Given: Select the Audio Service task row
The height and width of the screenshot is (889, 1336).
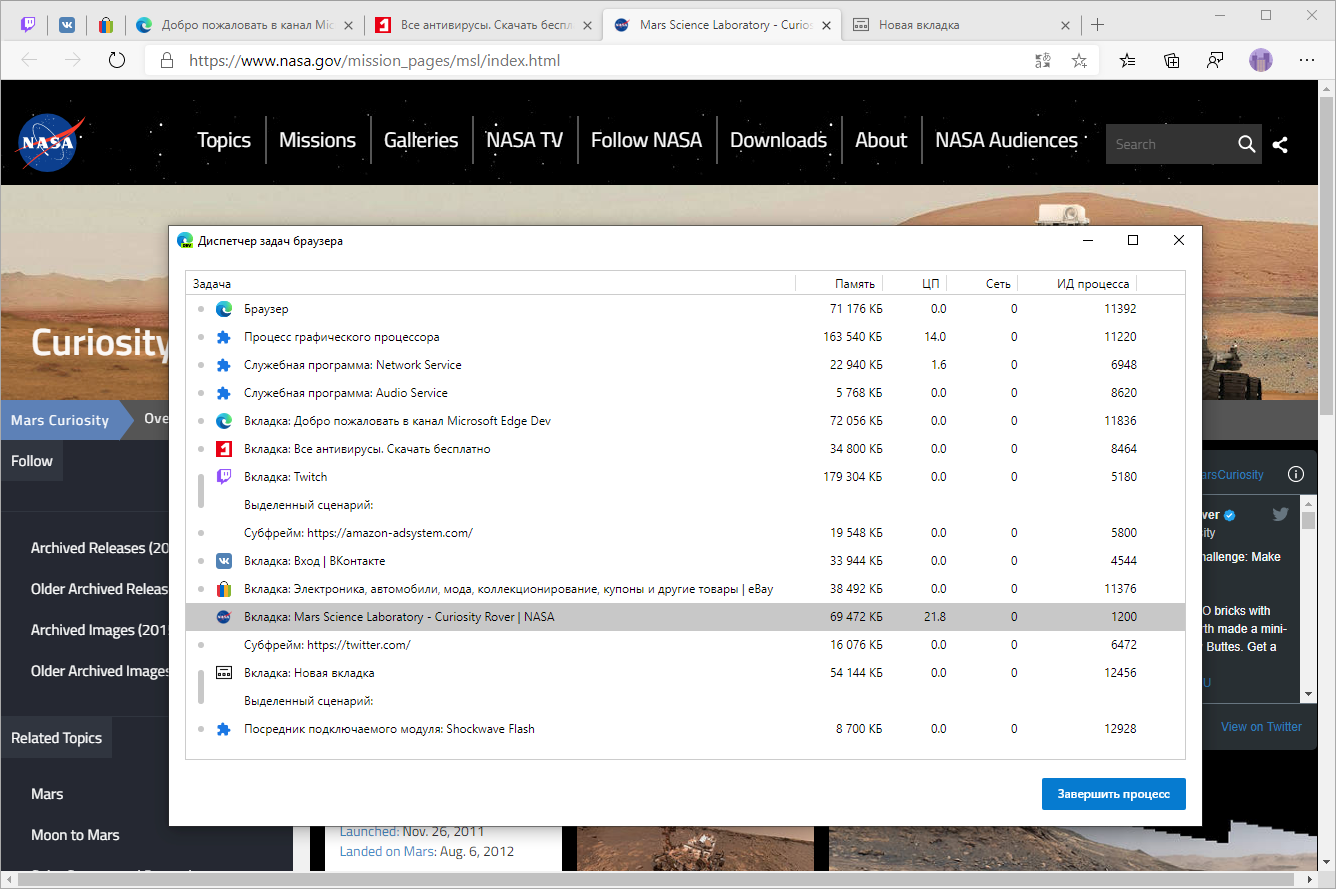Looking at the screenshot, I should (685, 393).
